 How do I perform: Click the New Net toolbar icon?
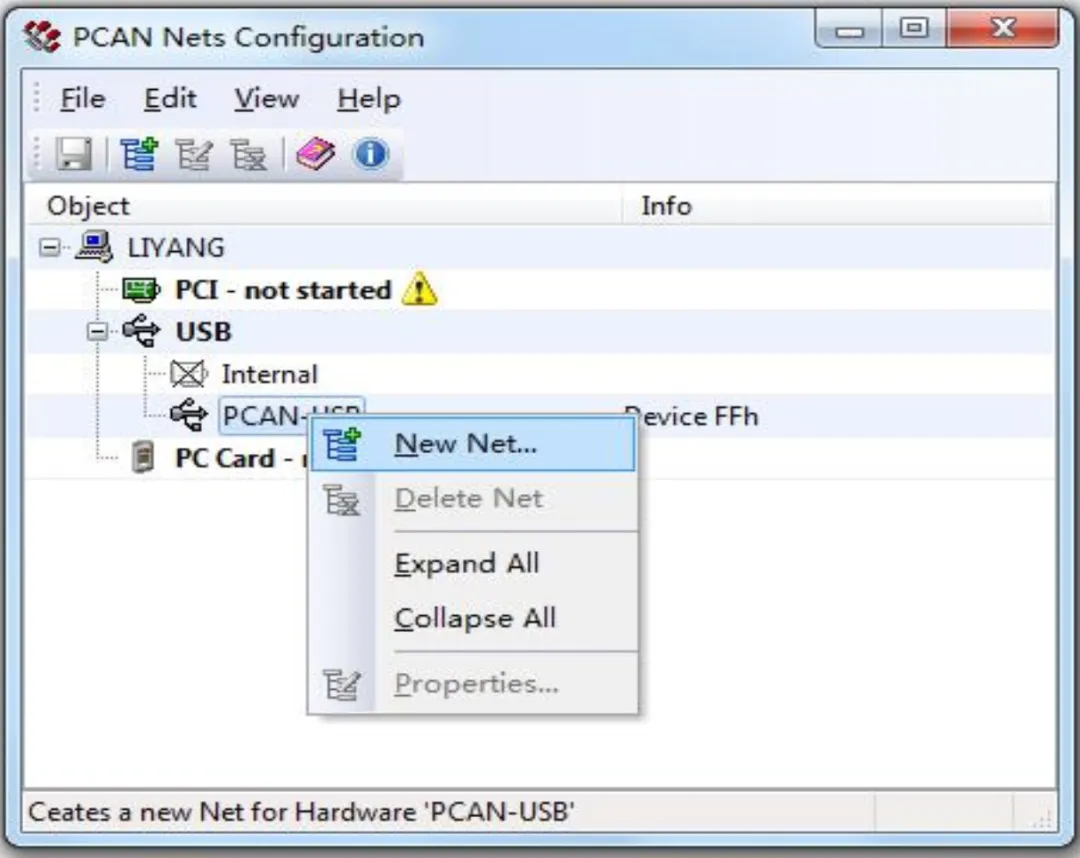click(139, 154)
